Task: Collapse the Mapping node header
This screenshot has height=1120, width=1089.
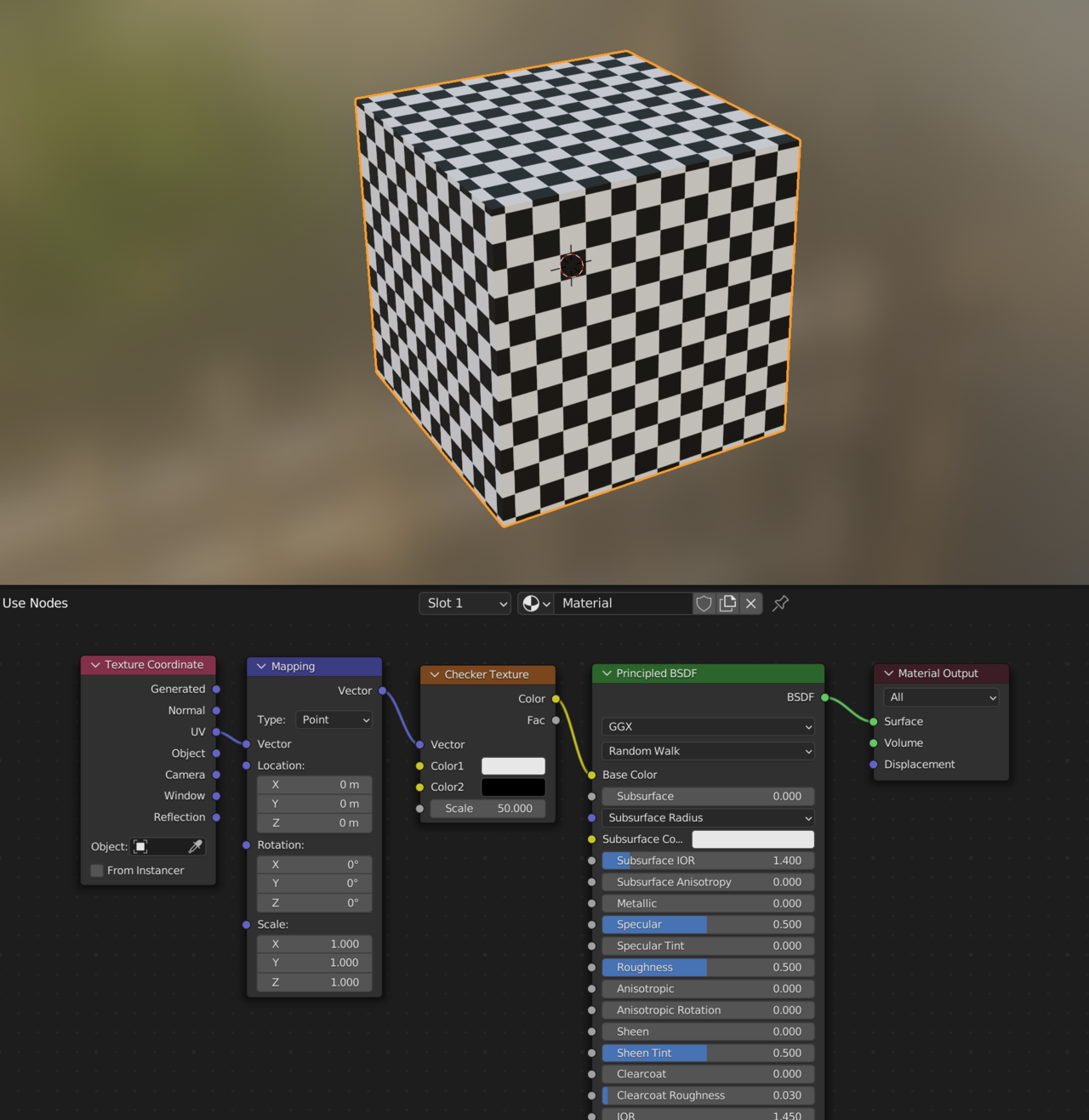Action: pyautogui.click(x=261, y=666)
